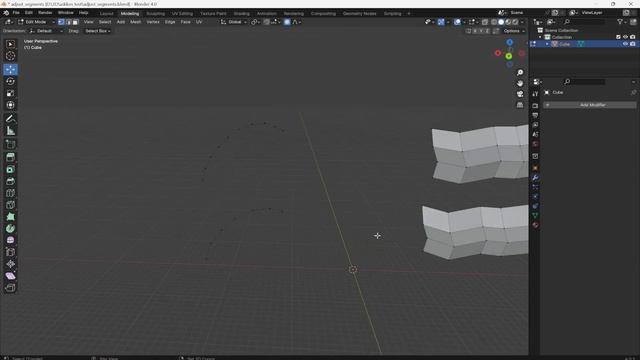This screenshot has height=360, width=640.
Task: Uncheck the Collection exclude checkbox
Action: (x=618, y=37)
